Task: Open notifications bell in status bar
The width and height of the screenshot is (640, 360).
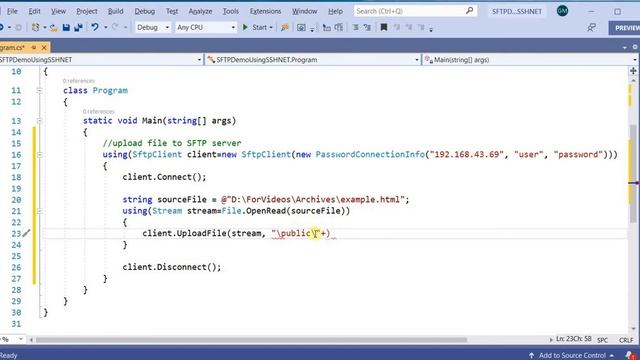Action: (x=630, y=355)
